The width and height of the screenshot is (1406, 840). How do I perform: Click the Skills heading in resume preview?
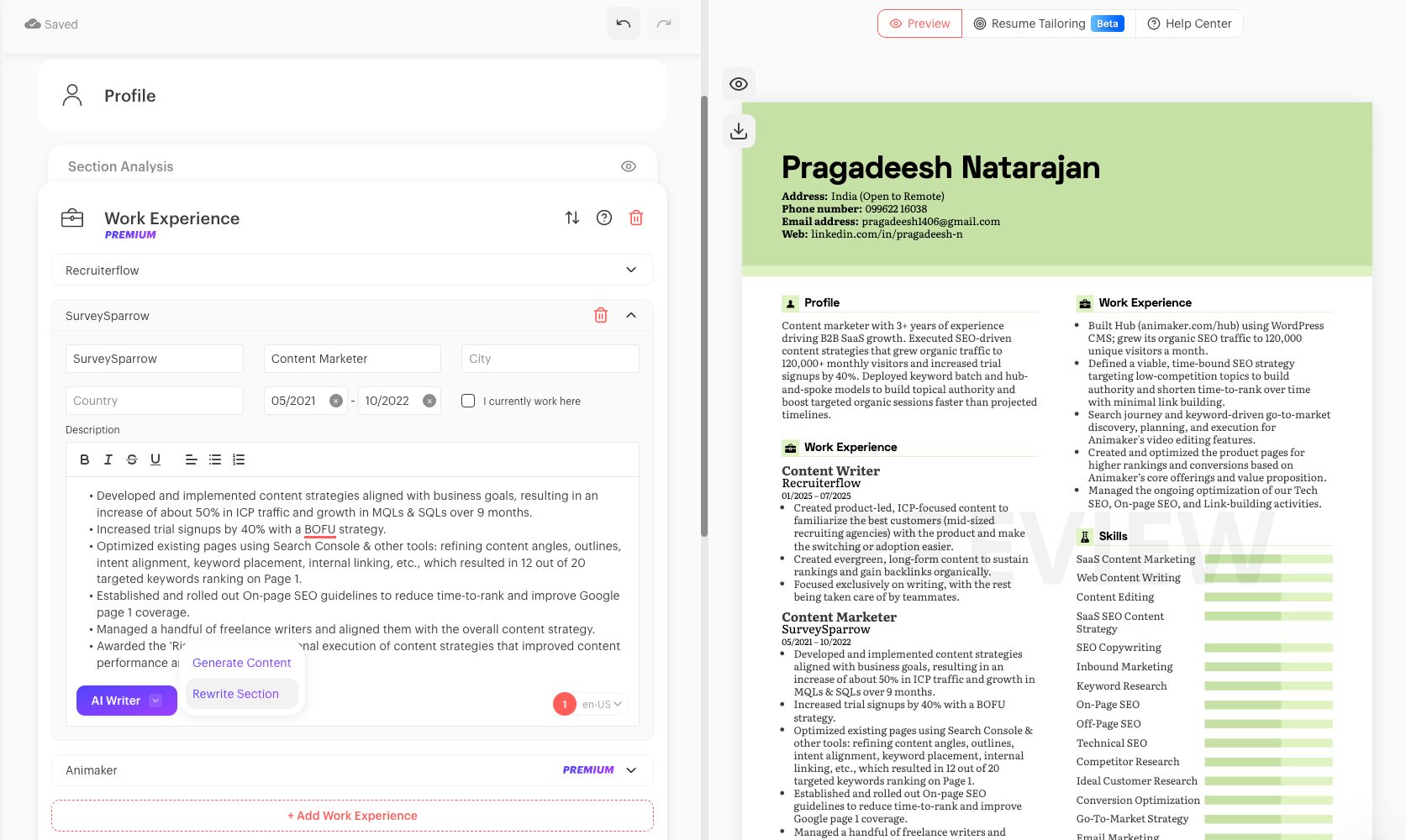pos(1113,536)
